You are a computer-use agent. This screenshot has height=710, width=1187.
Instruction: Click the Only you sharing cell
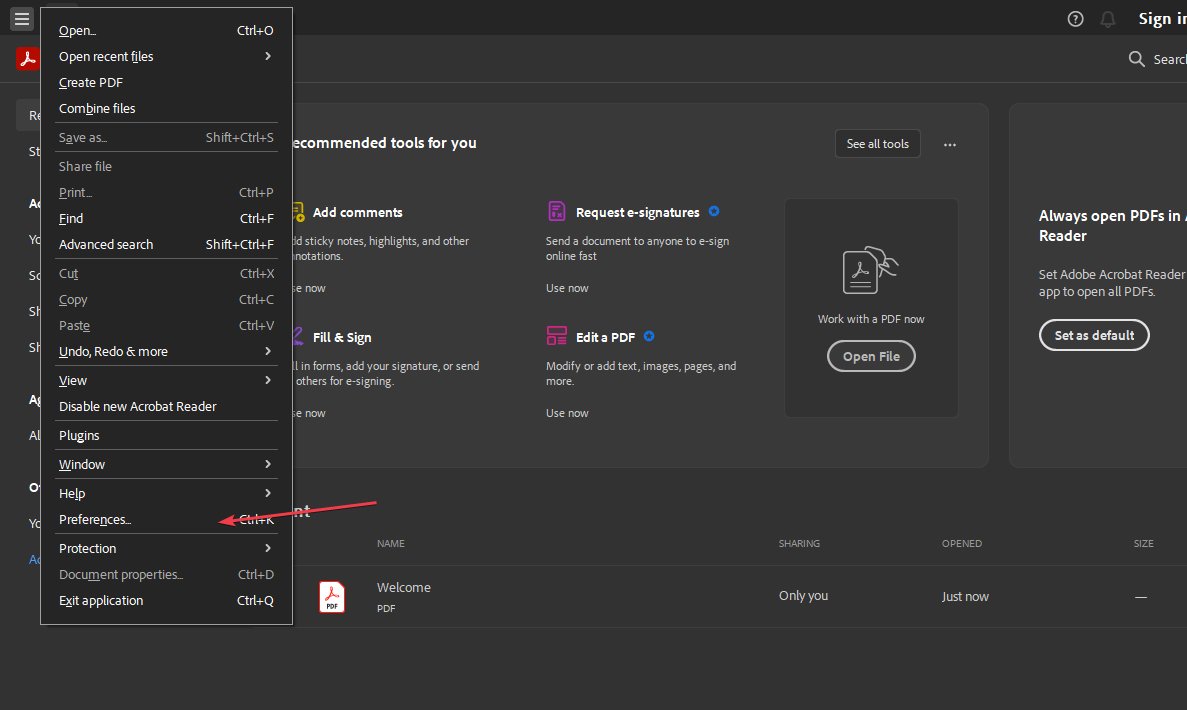click(803, 596)
